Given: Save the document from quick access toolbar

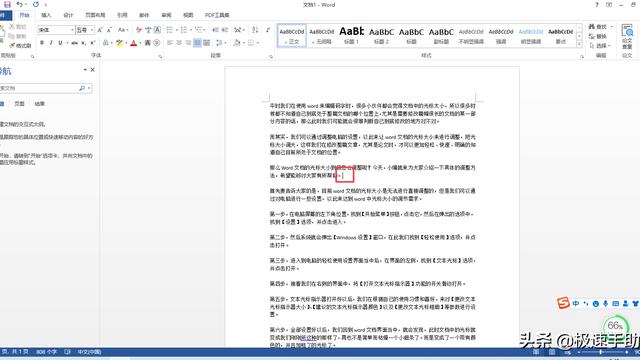Looking at the screenshot, I should (x=7, y=4).
